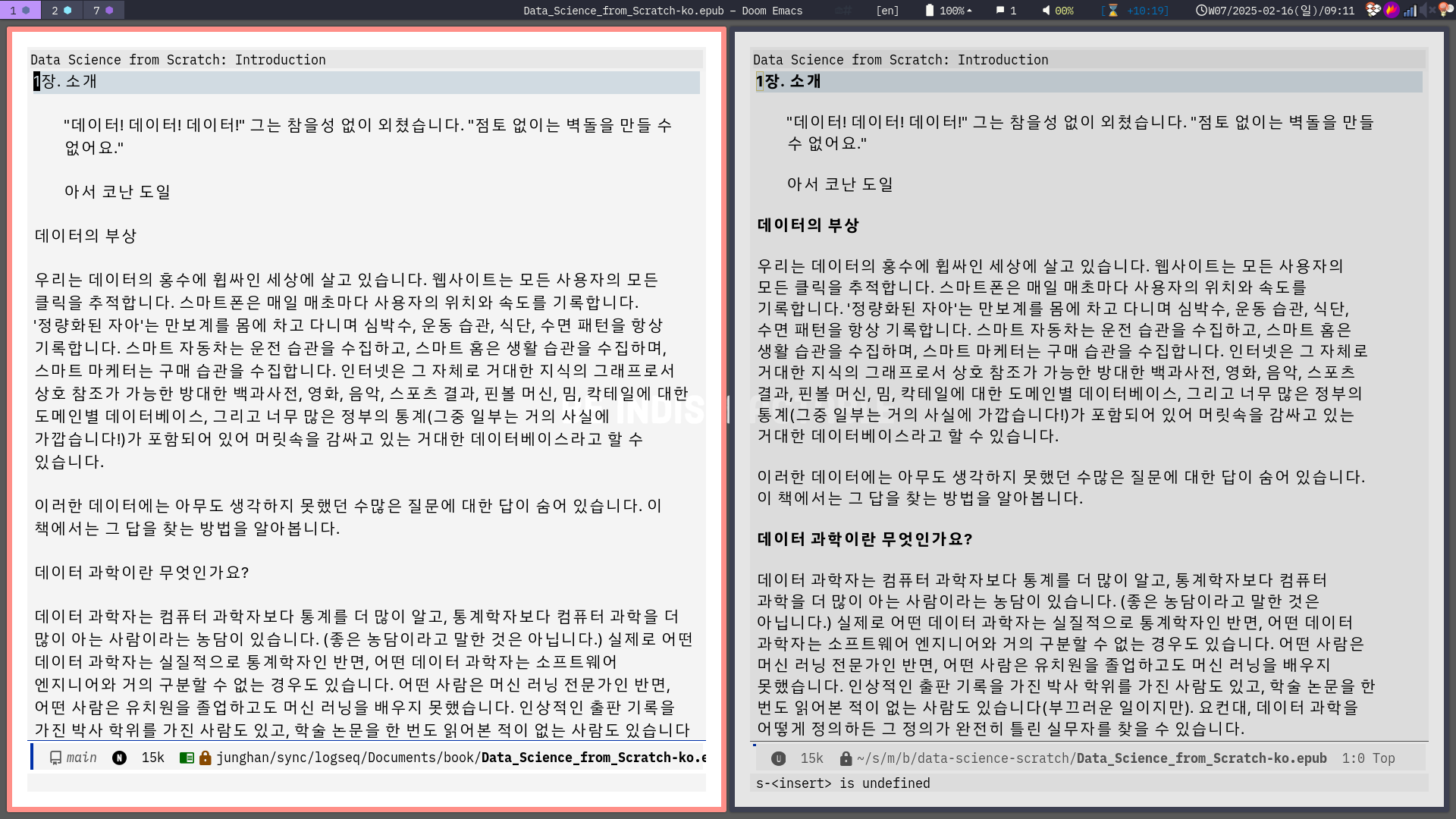The image size is (1456, 819).
Task: Click the purple flame tray icon
Action: click(1392, 10)
